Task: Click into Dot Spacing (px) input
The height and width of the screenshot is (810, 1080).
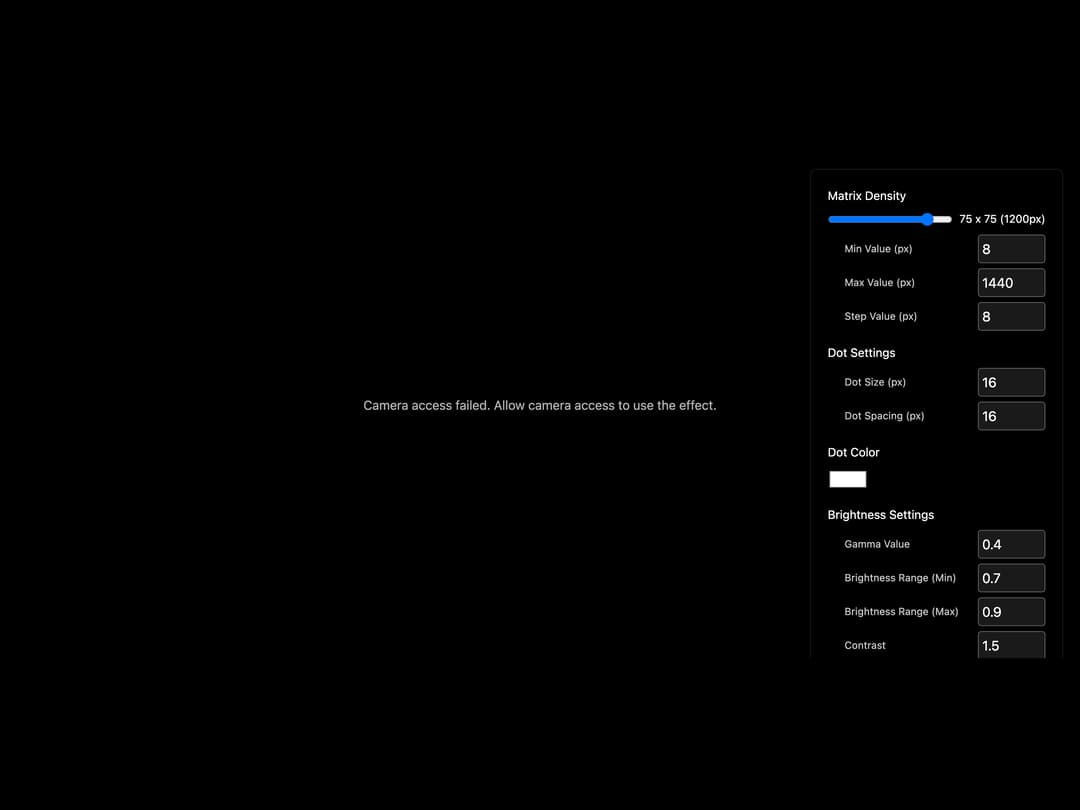Action: (x=1011, y=416)
